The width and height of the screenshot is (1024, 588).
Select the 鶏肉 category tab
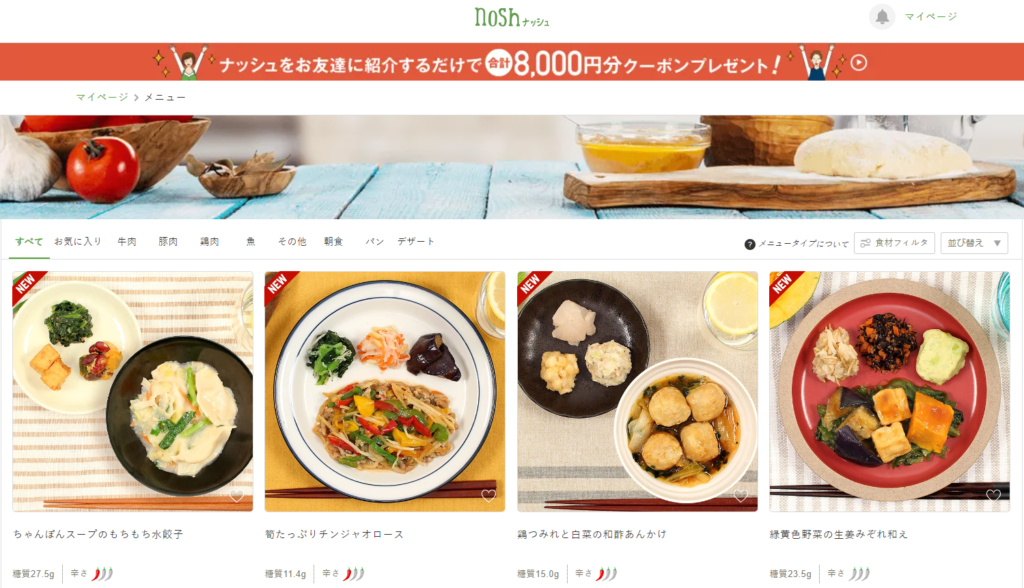pyautogui.click(x=210, y=241)
